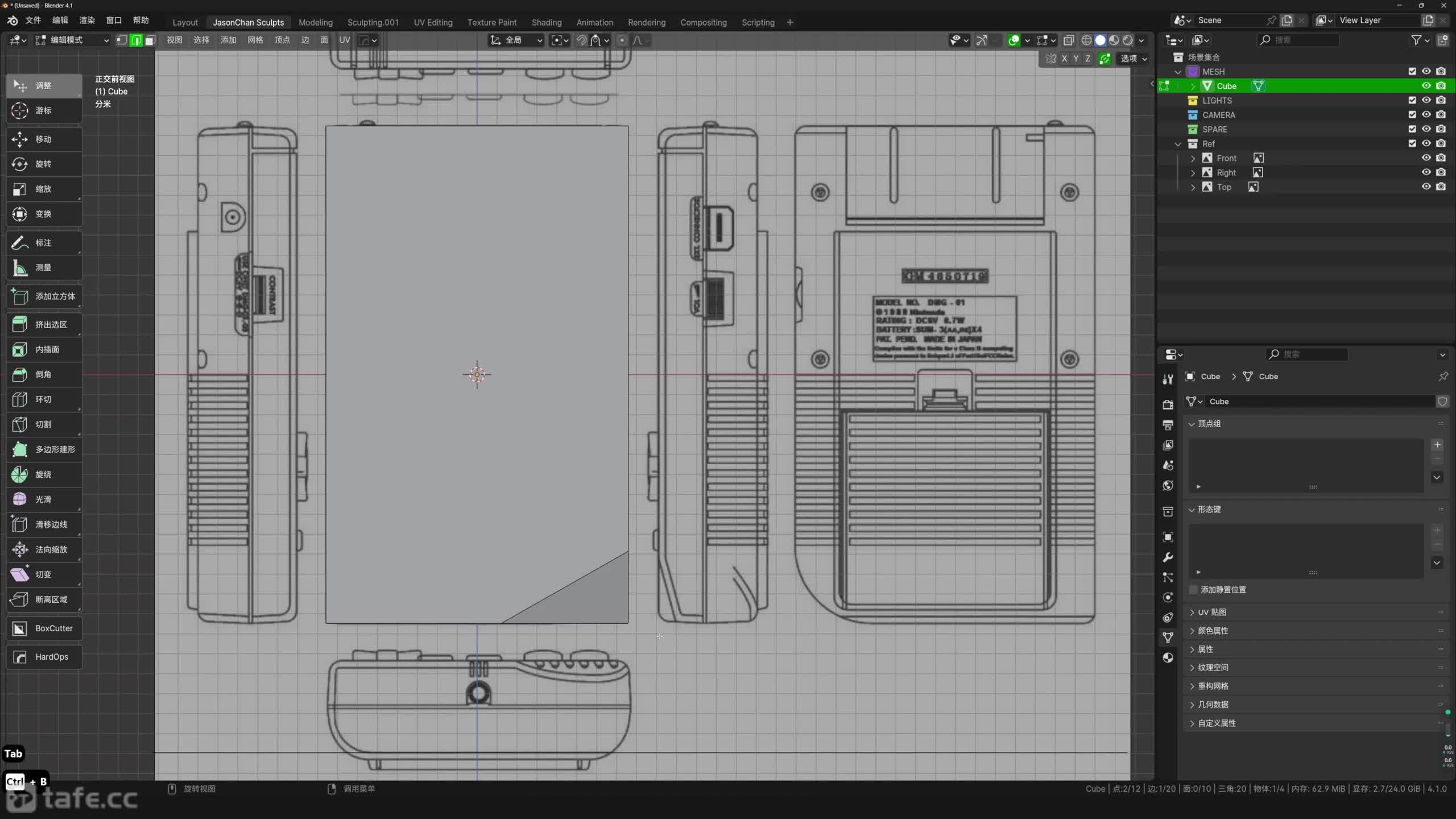Select the 光滑 (Smooth) tool
The width and height of the screenshot is (1456, 819).
point(44,499)
